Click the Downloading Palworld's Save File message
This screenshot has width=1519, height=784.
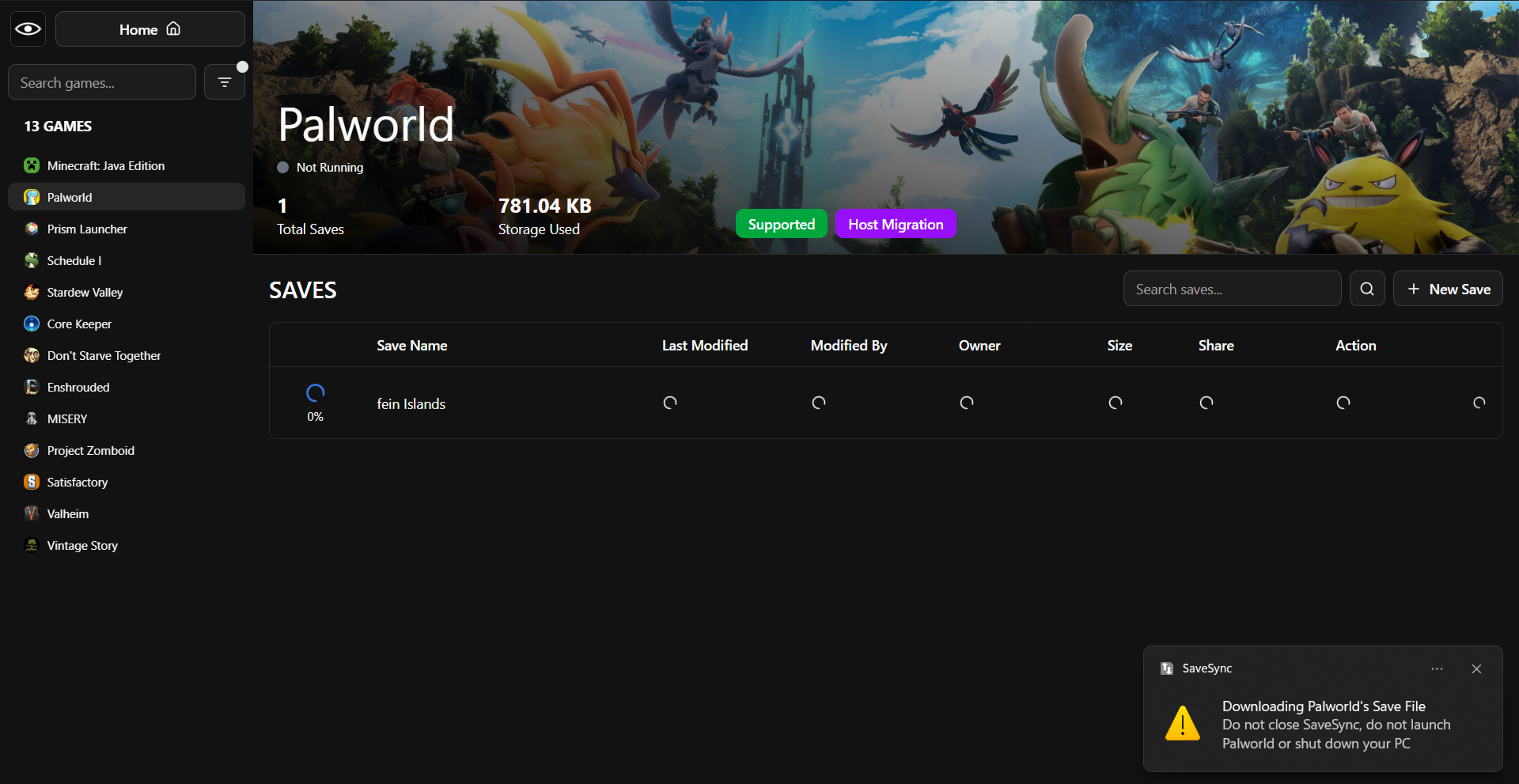point(1324,706)
